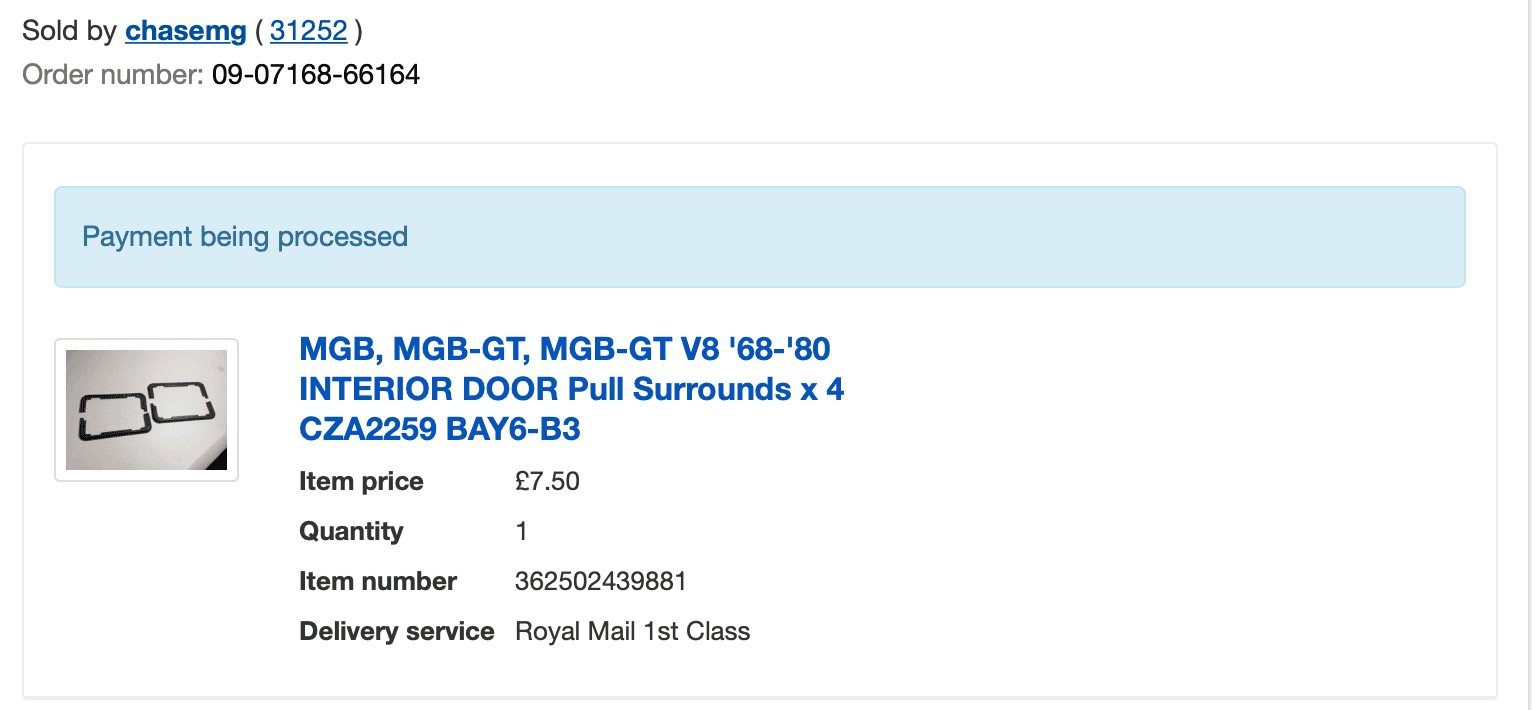Viewport: 1532px width, 710px height.
Task: Click CZA2259 BAY6-B3 in listing title
Action: tap(440, 429)
